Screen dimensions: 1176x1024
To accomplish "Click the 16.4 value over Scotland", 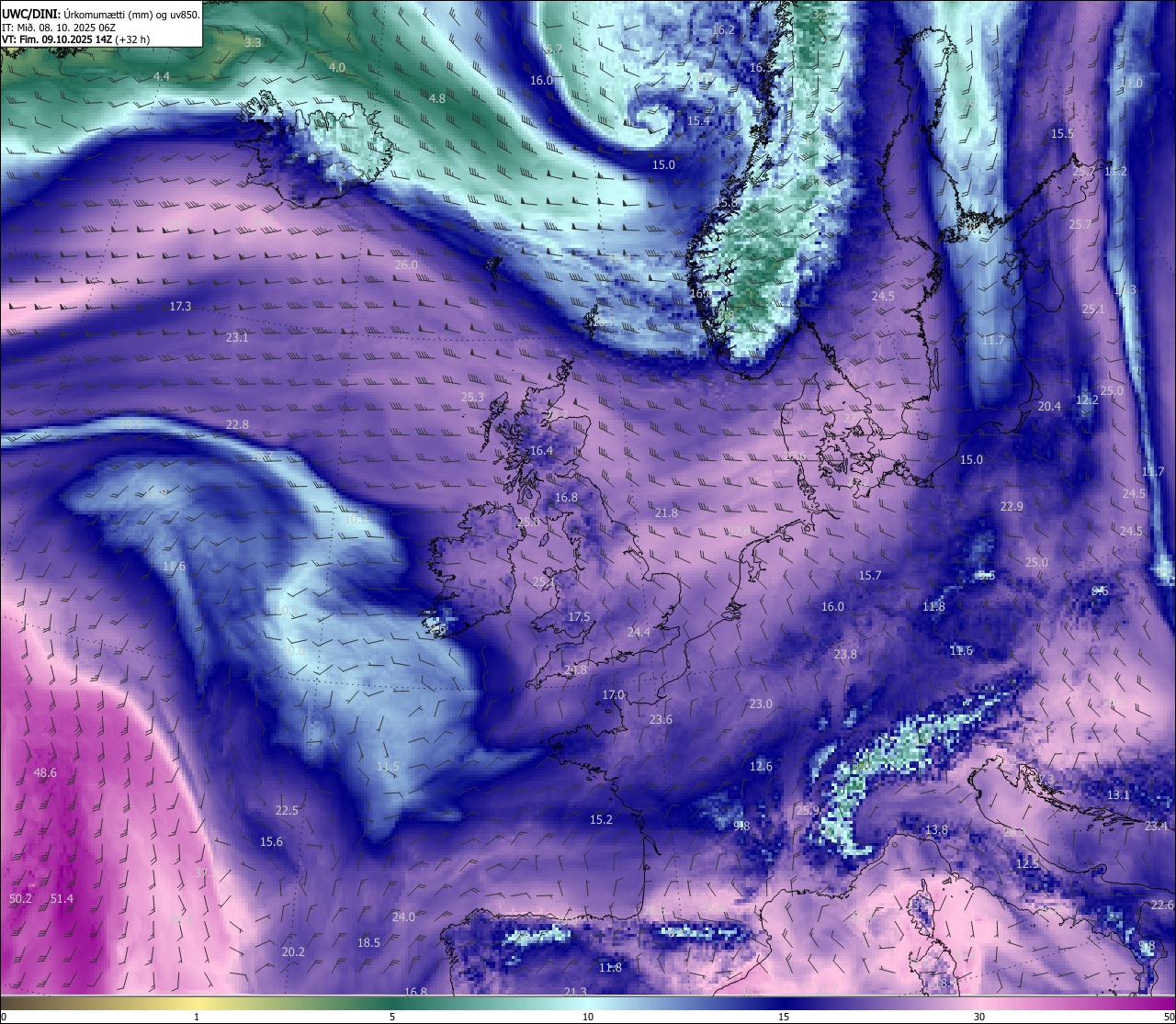I will 542,451.
